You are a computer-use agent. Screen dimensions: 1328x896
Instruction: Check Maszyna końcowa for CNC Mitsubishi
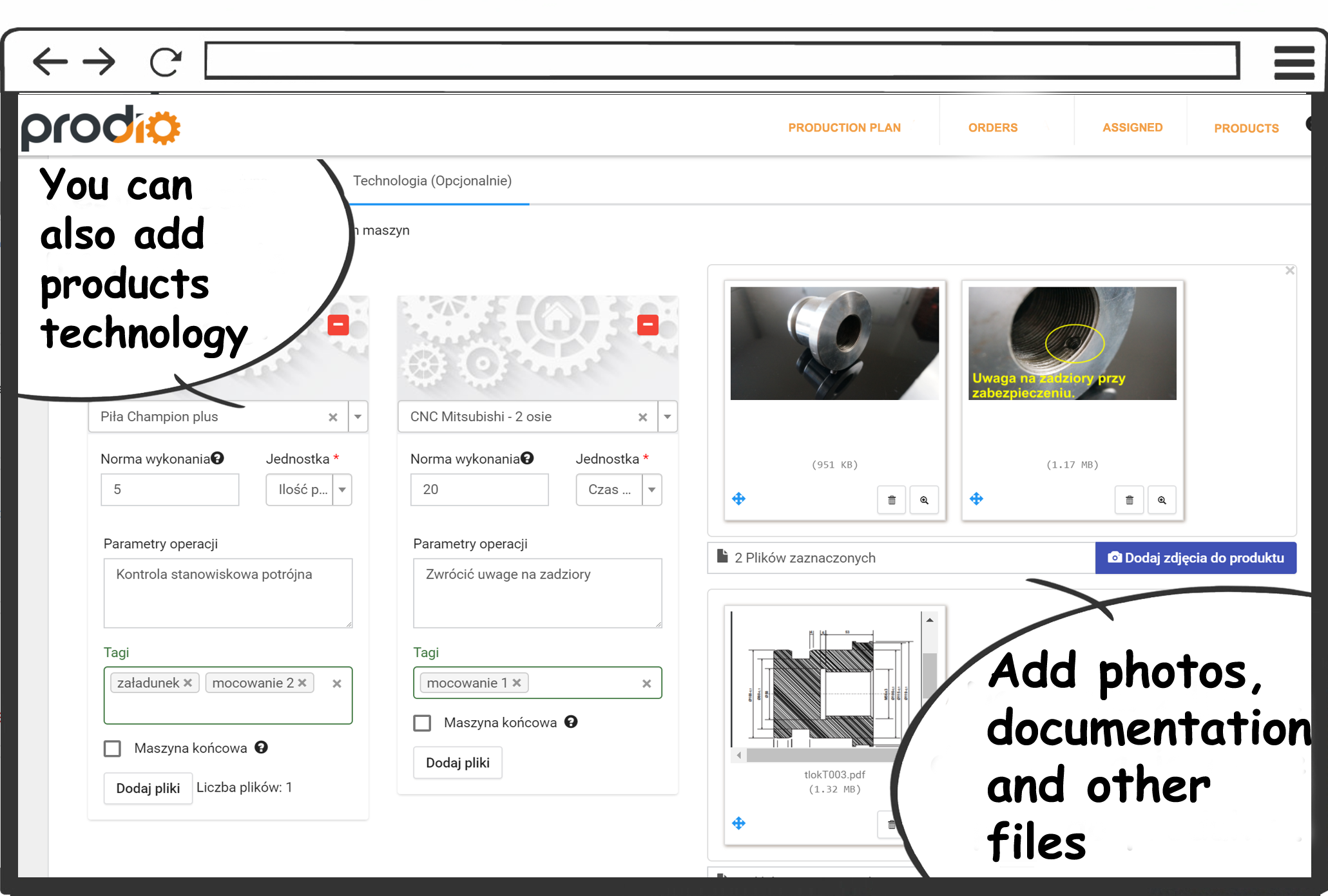point(423,723)
